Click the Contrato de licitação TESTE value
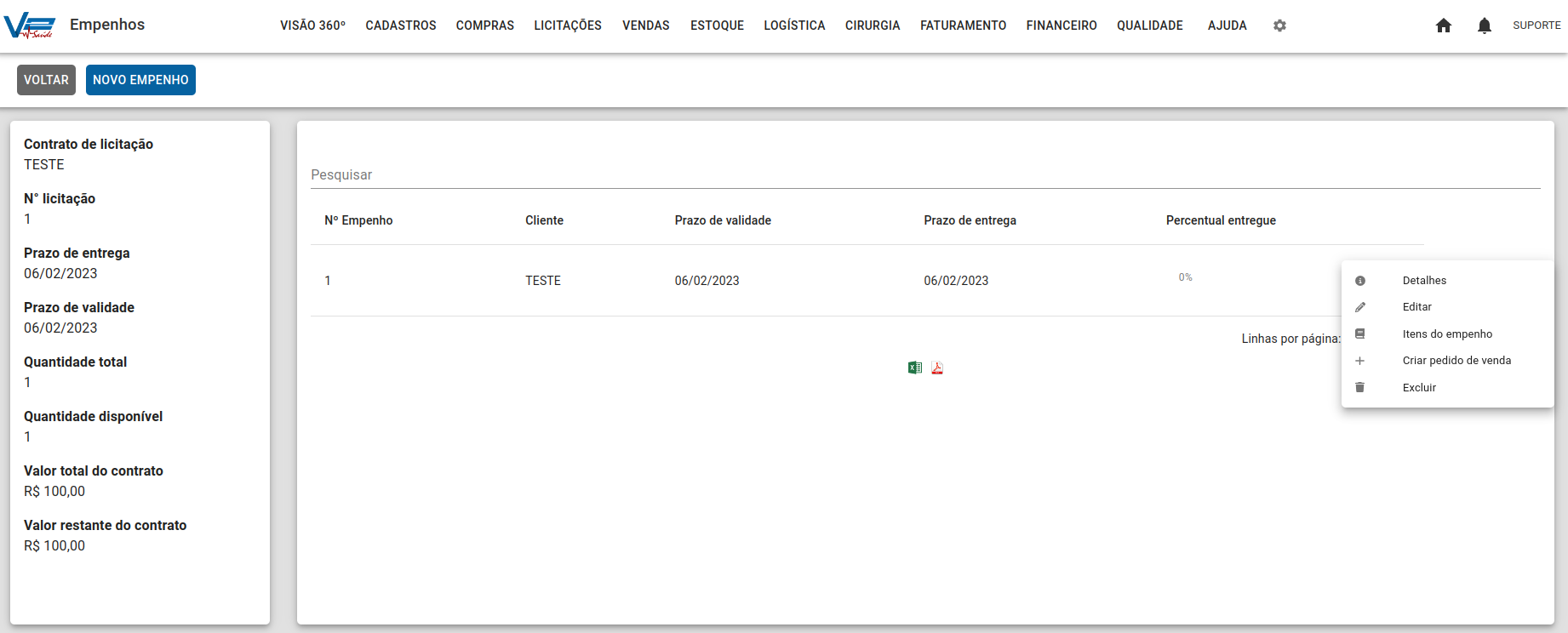1568x633 pixels. point(44,164)
